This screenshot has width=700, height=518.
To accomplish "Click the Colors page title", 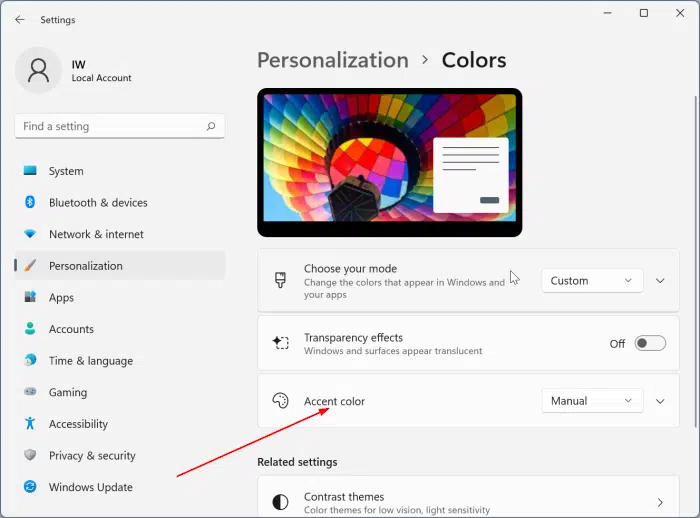I will click(x=474, y=60).
